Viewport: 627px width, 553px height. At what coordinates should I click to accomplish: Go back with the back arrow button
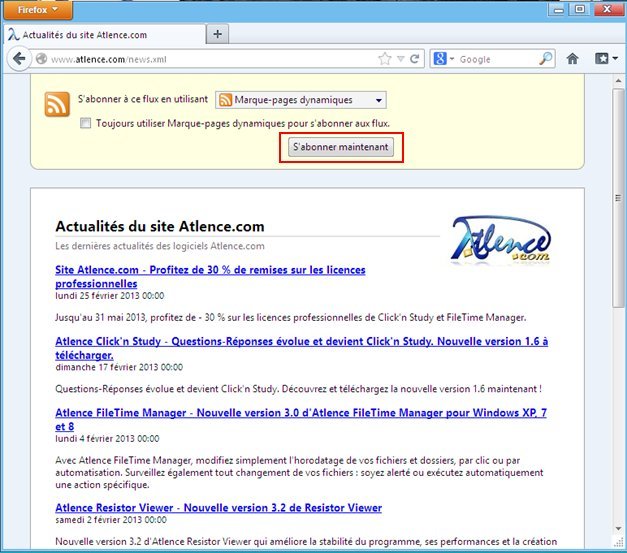click(x=19, y=59)
